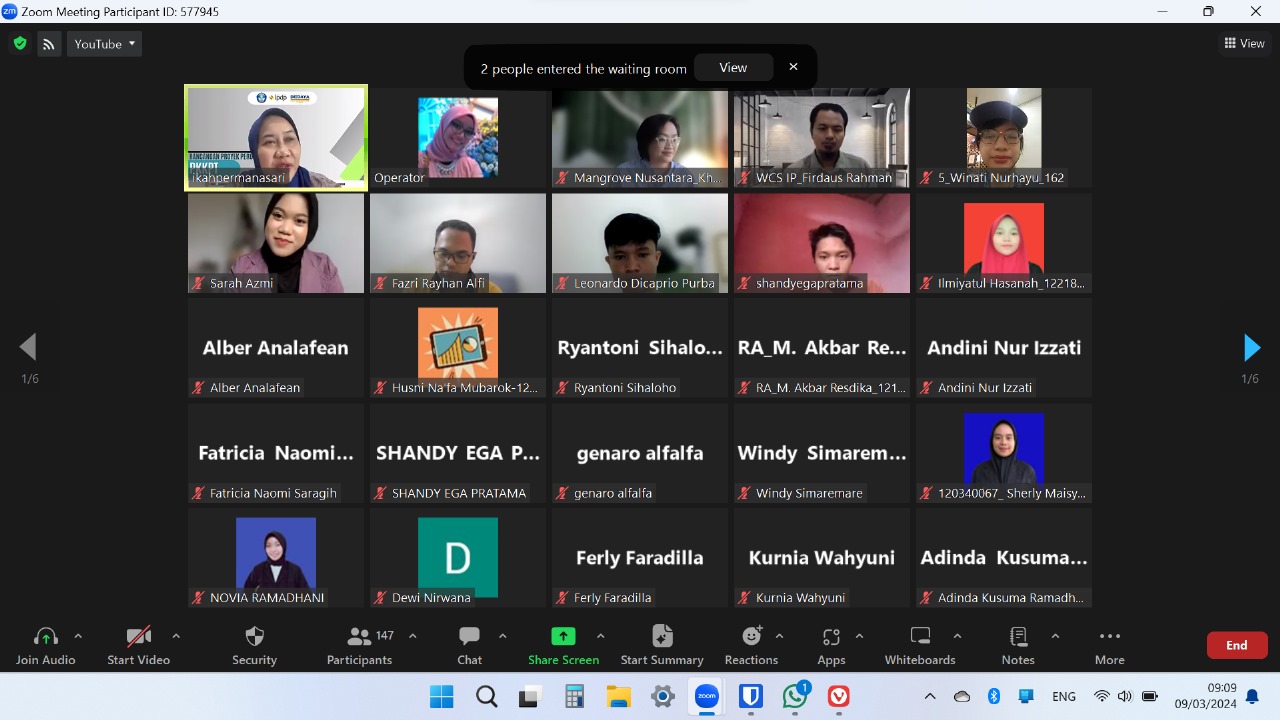The width and height of the screenshot is (1280, 720).
Task: Open the Security shield options
Action: (254, 645)
